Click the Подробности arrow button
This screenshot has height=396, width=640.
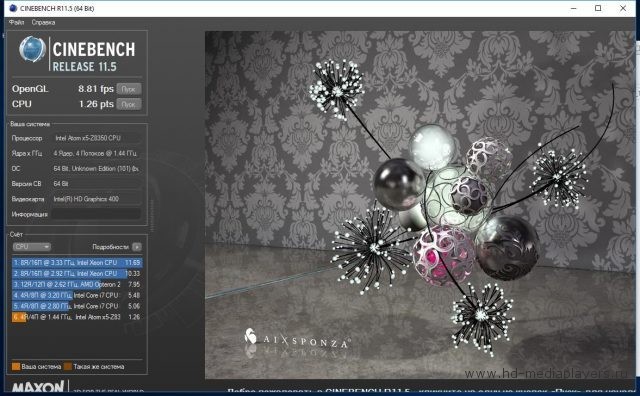click(137, 247)
